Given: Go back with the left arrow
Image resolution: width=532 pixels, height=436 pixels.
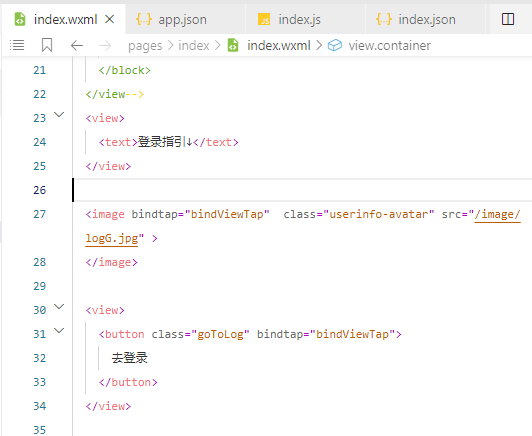Looking at the screenshot, I should [77, 45].
